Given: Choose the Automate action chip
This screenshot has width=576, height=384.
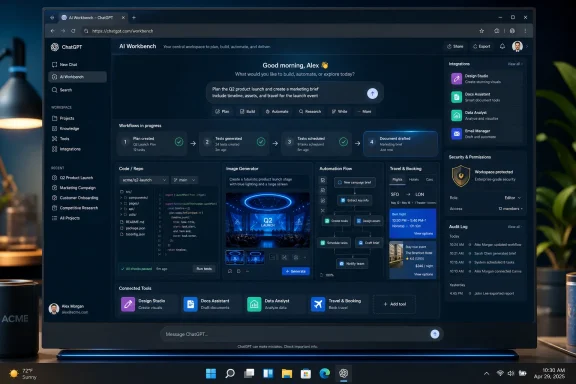Looking at the screenshot, I should tap(277, 111).
